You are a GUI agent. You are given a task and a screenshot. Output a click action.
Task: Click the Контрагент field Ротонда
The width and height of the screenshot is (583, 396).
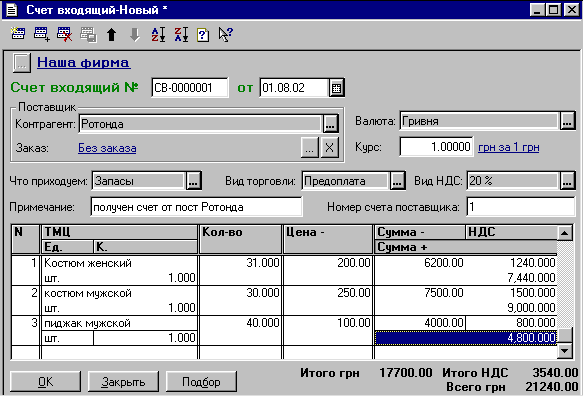(201, 123)
